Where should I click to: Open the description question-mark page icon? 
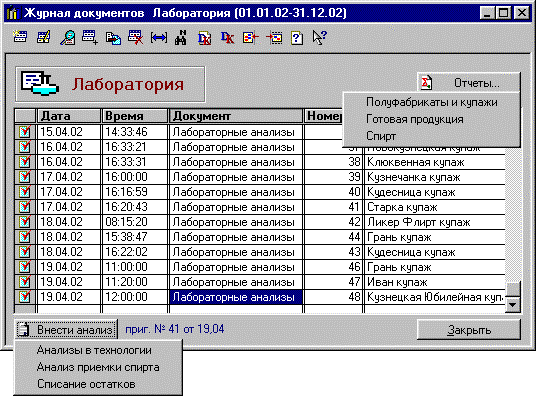point(296,38)
